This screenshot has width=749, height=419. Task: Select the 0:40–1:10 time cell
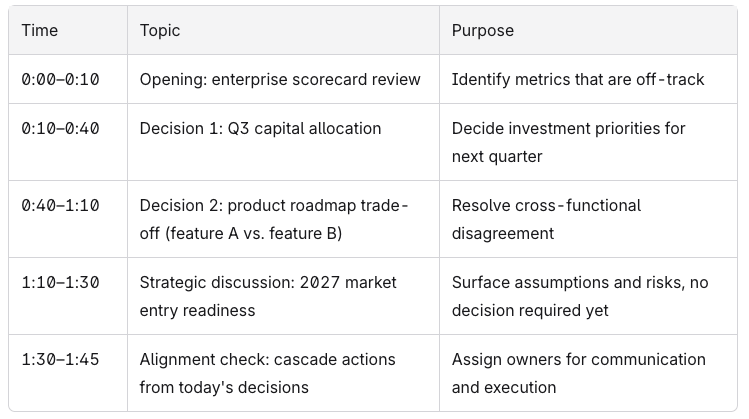tap(68, 219)
